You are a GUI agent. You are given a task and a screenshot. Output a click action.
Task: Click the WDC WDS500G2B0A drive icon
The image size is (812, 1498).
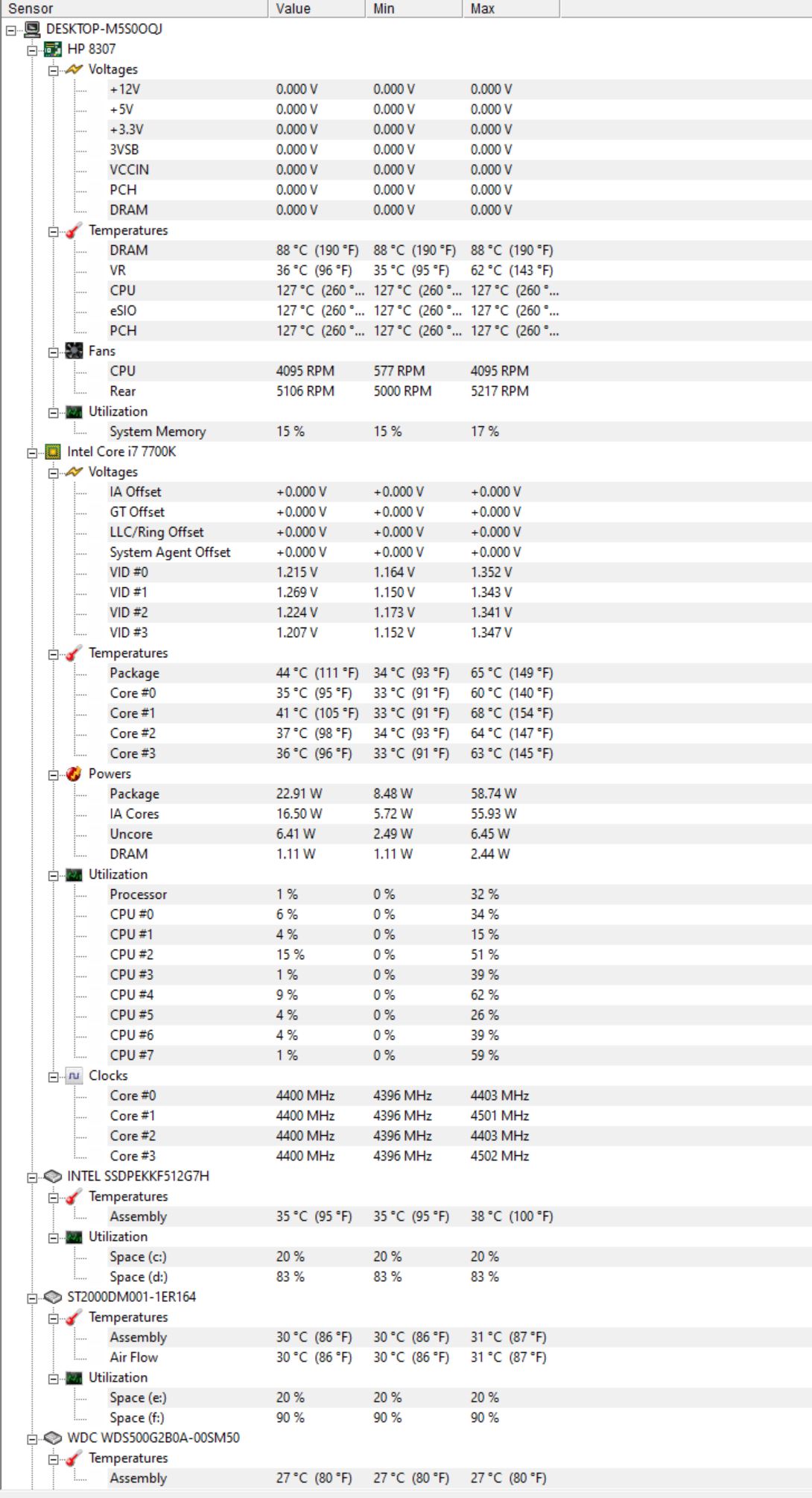coord(53,1438)
